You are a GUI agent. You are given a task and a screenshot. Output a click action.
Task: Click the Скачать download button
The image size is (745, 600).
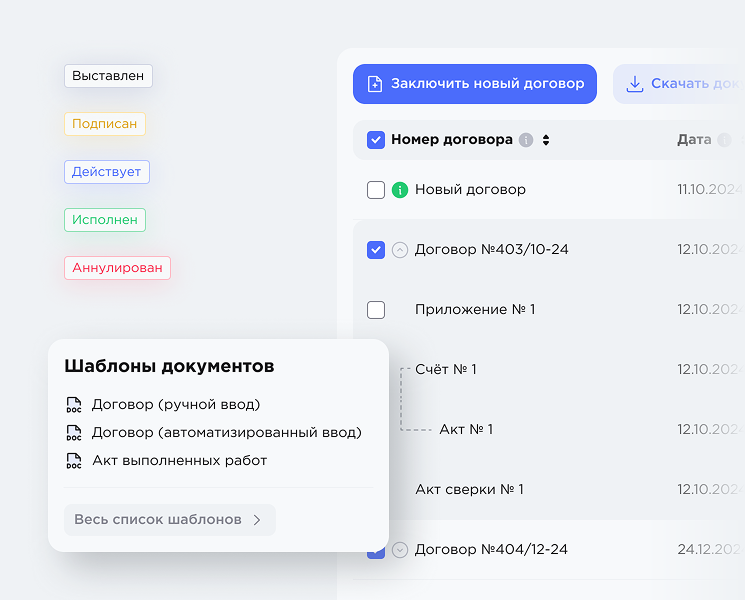point(680,84)
